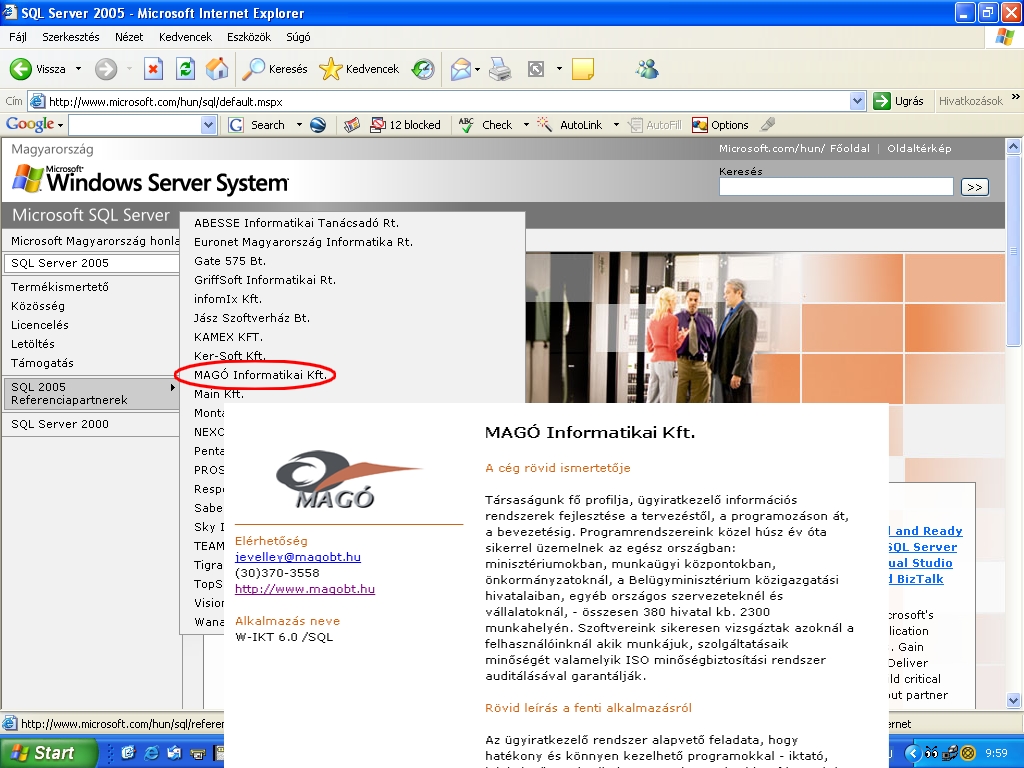Click the >> search submit button

click(975, 187)
